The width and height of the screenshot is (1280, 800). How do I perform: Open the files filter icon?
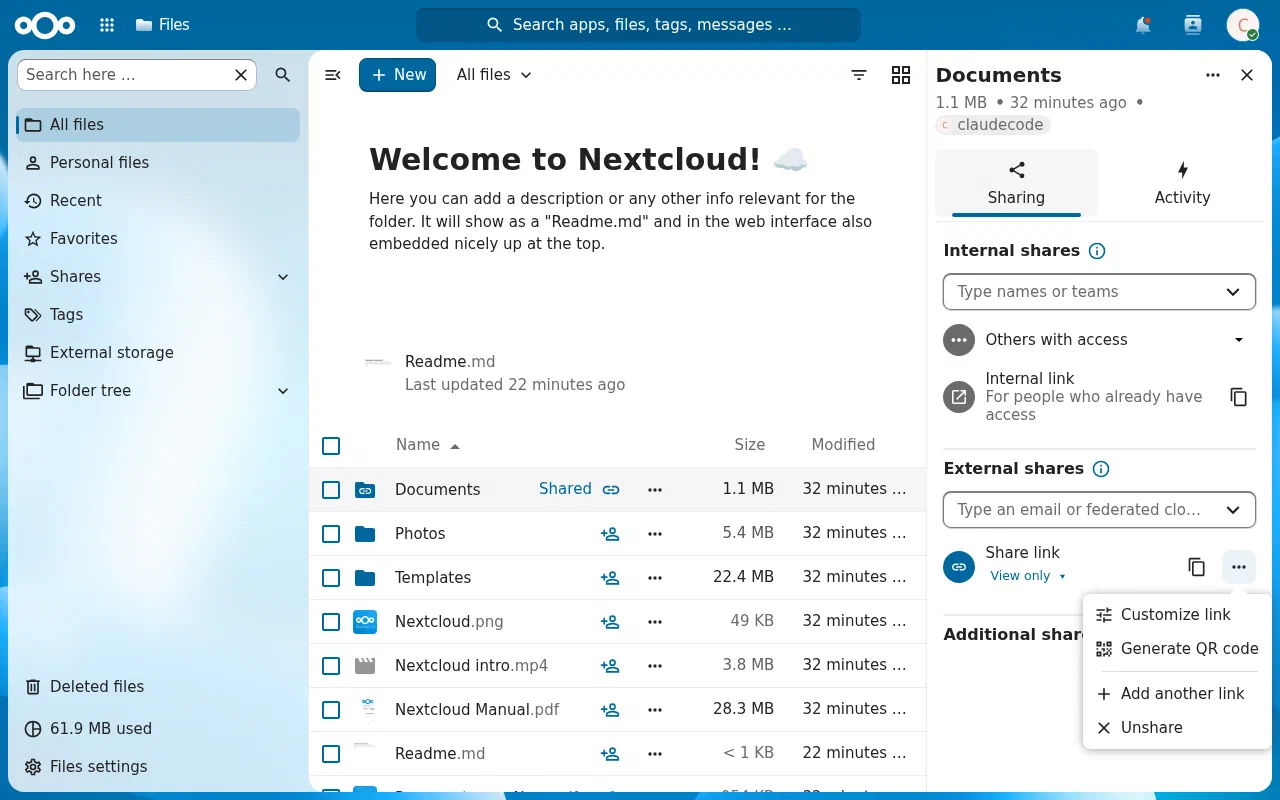coord(859,75)
